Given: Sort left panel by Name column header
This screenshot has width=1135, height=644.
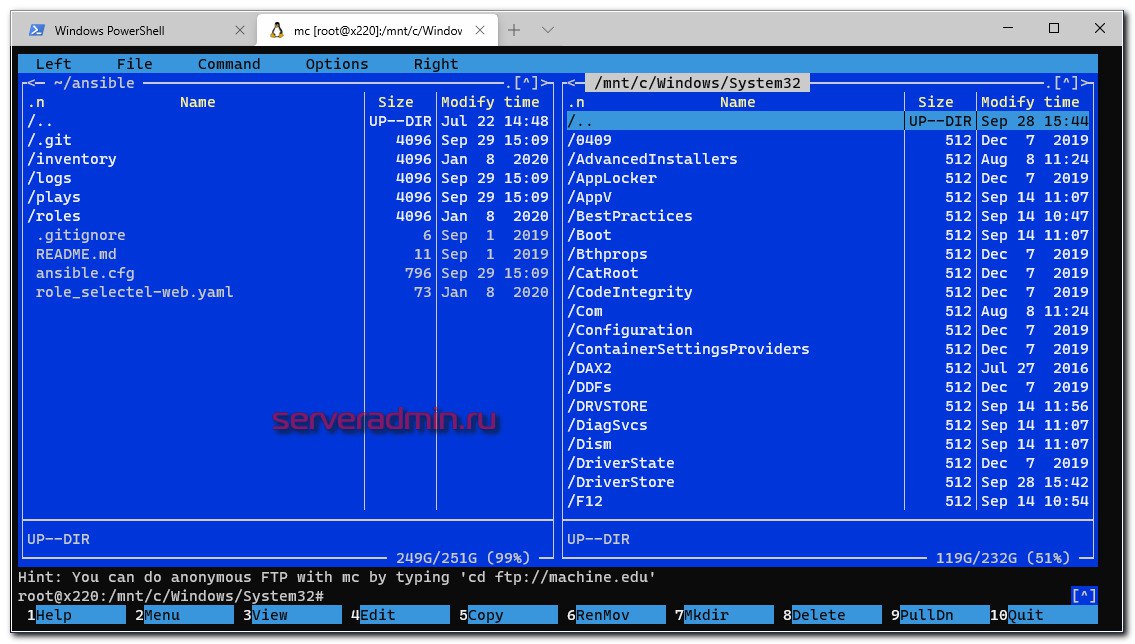Looking at the screenshot, I should pos(198,102).
